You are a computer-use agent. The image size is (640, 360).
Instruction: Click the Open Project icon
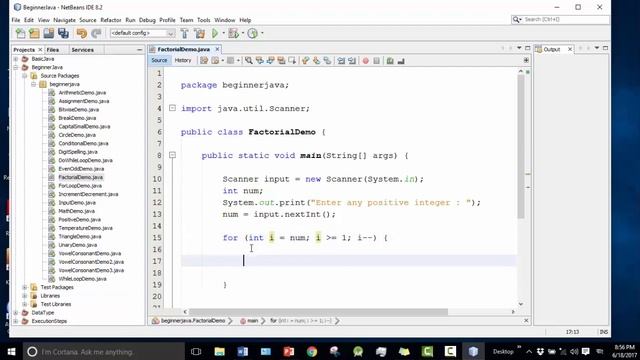(x=49, y=33)
